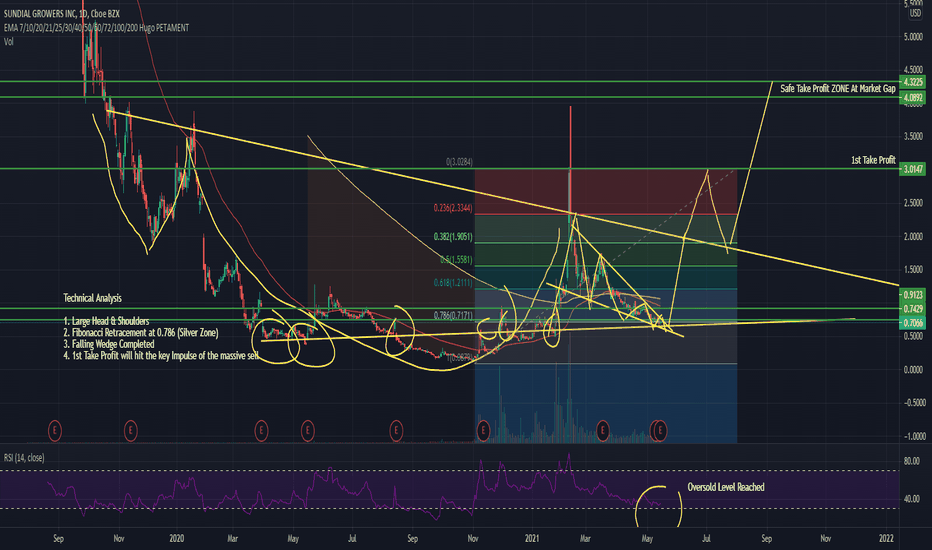Image resolution: width=932 pixels, height=550 pixels.
Task: Select the '1st Take Profit' annotation
Action: tap(873, 160)
